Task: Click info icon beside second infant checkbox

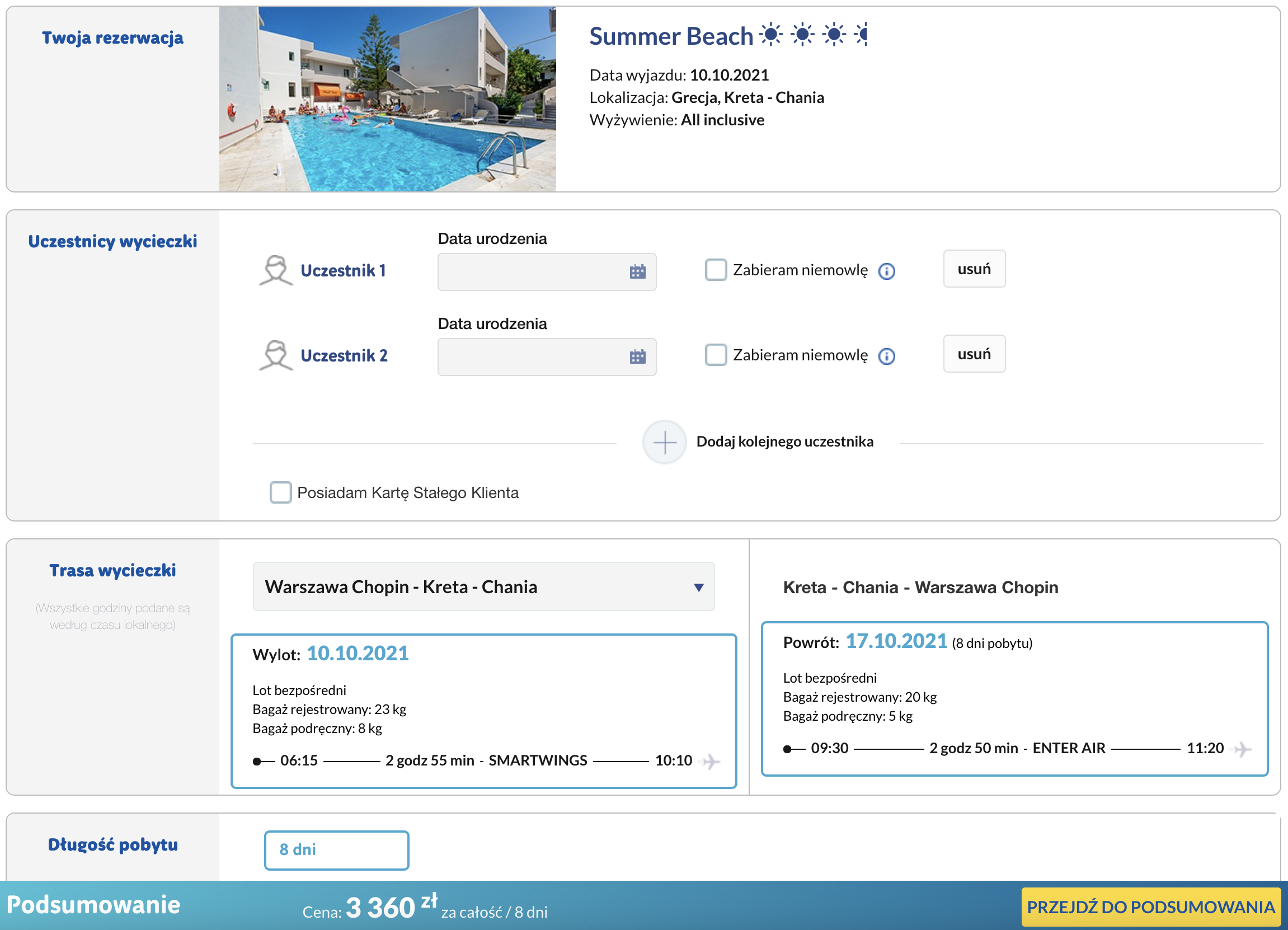Action: point(886,356)
